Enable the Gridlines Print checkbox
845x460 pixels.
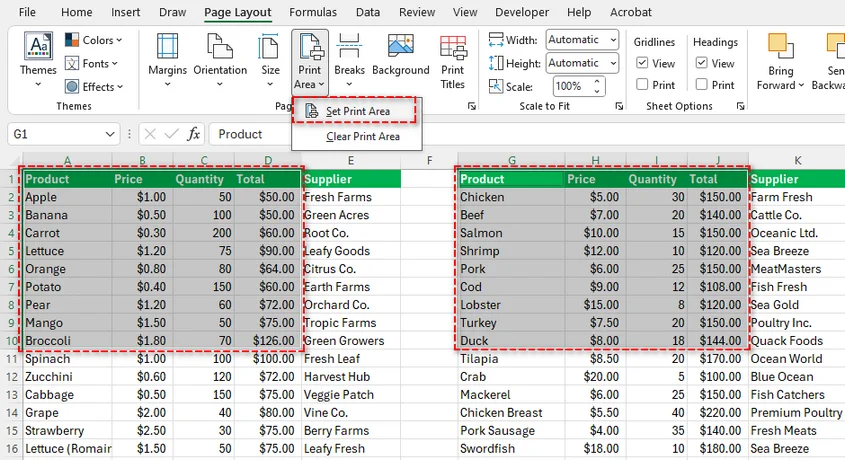pyautogui.click(x=642, y=86)
